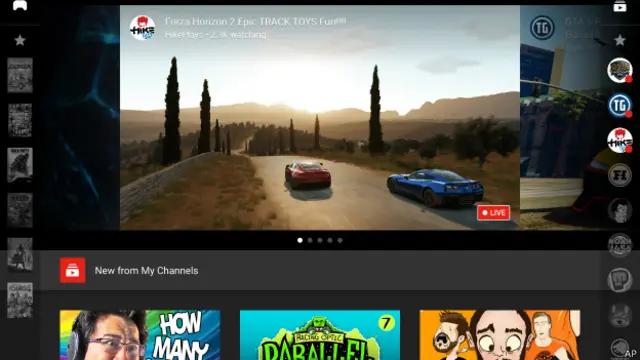The width and height of the screenshot is (640, 360).
Task: Open the HikePlays avatar on the featured video
Action: click(142, 28)
